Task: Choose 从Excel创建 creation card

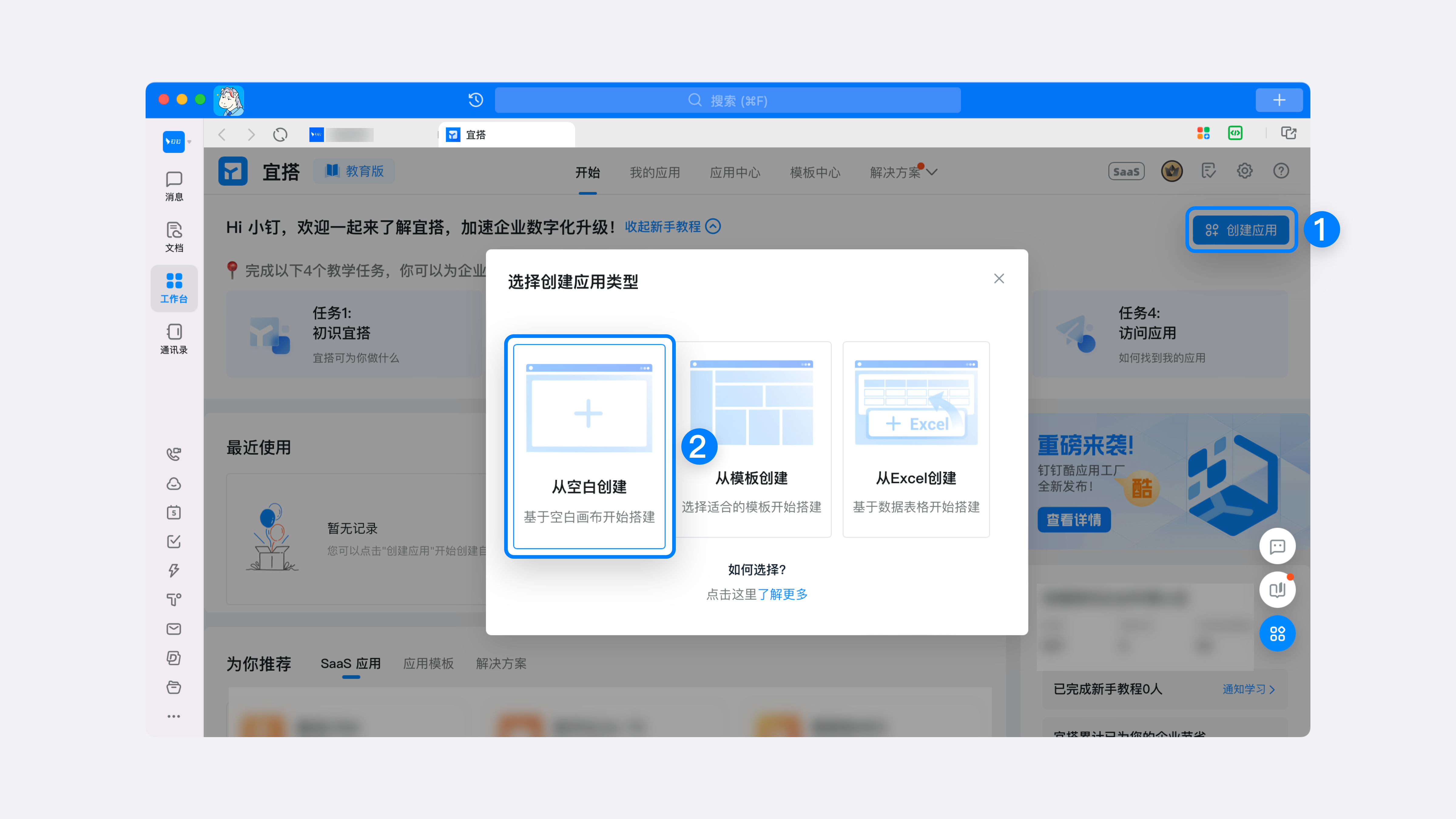Action: pos(916,439)
